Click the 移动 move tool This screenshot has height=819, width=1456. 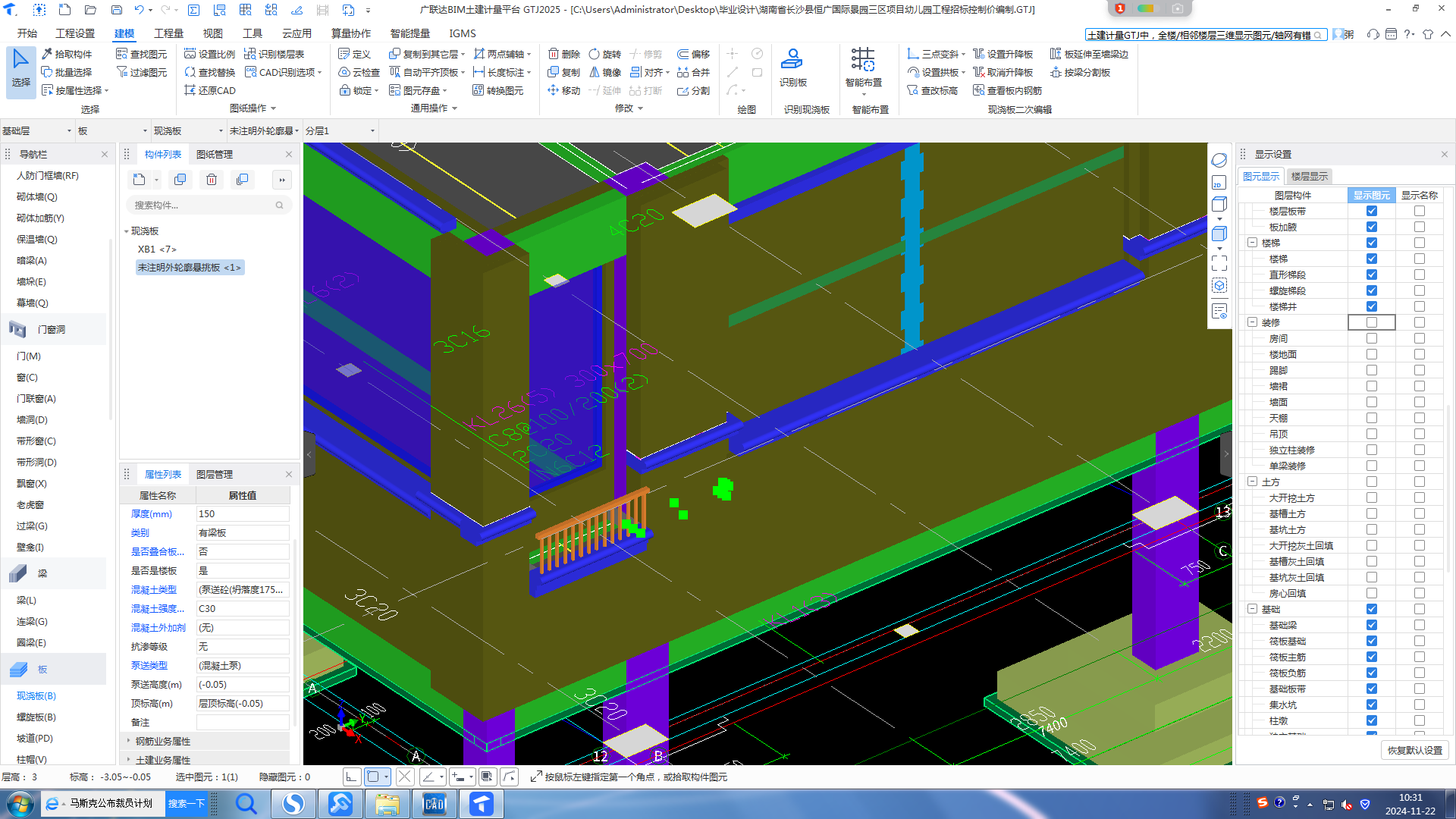tap(564, 90)
